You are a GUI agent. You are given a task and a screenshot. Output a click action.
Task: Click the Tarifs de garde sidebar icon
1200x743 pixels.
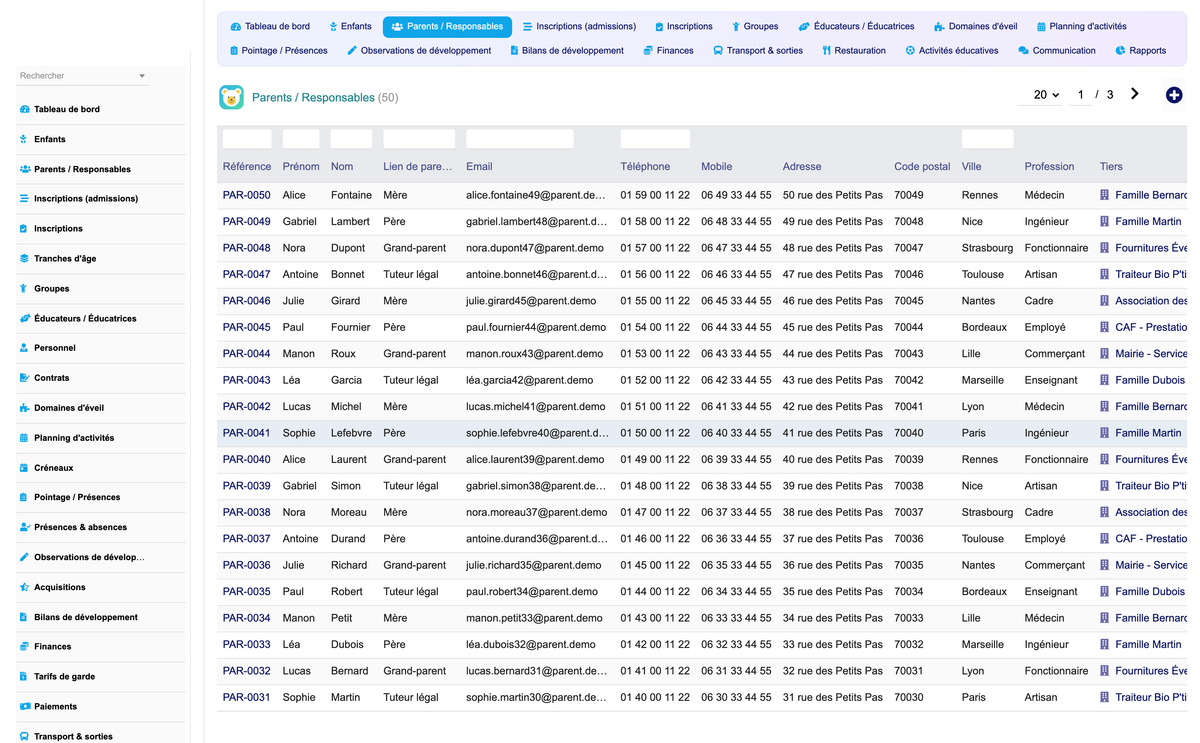click(24, 676)
